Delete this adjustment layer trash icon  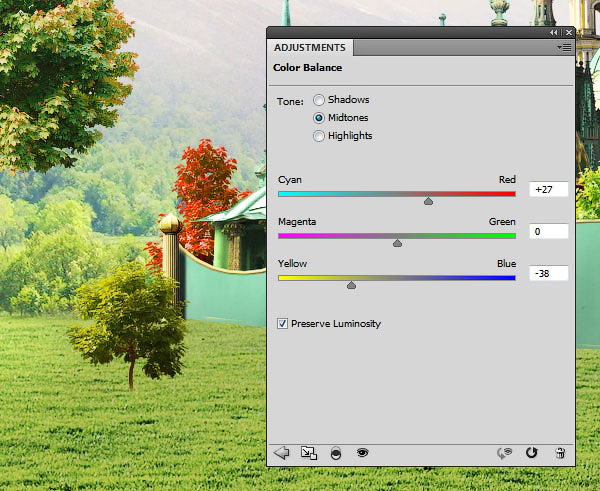tap(560, 453)
